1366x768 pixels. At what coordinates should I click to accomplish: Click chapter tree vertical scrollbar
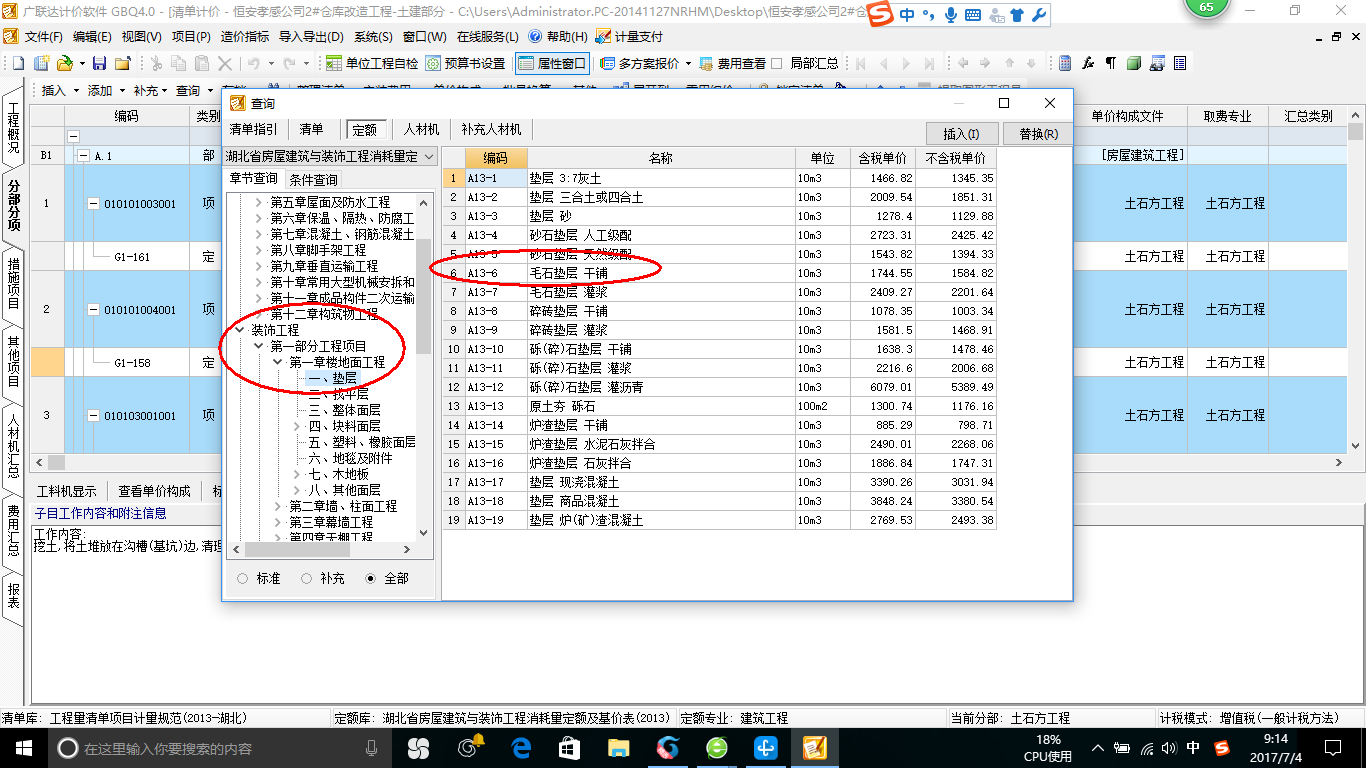pyautogui.click(x=424, y=296)
